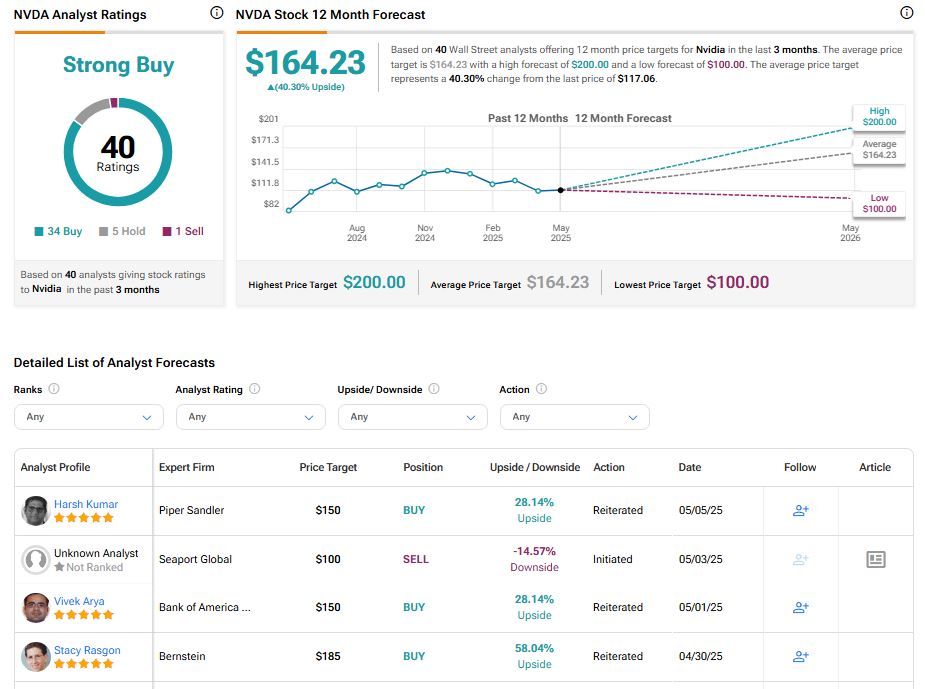Open the Upside/Downside dropdown
This screenshot has width=925, height=689.
tap(412, 417)
